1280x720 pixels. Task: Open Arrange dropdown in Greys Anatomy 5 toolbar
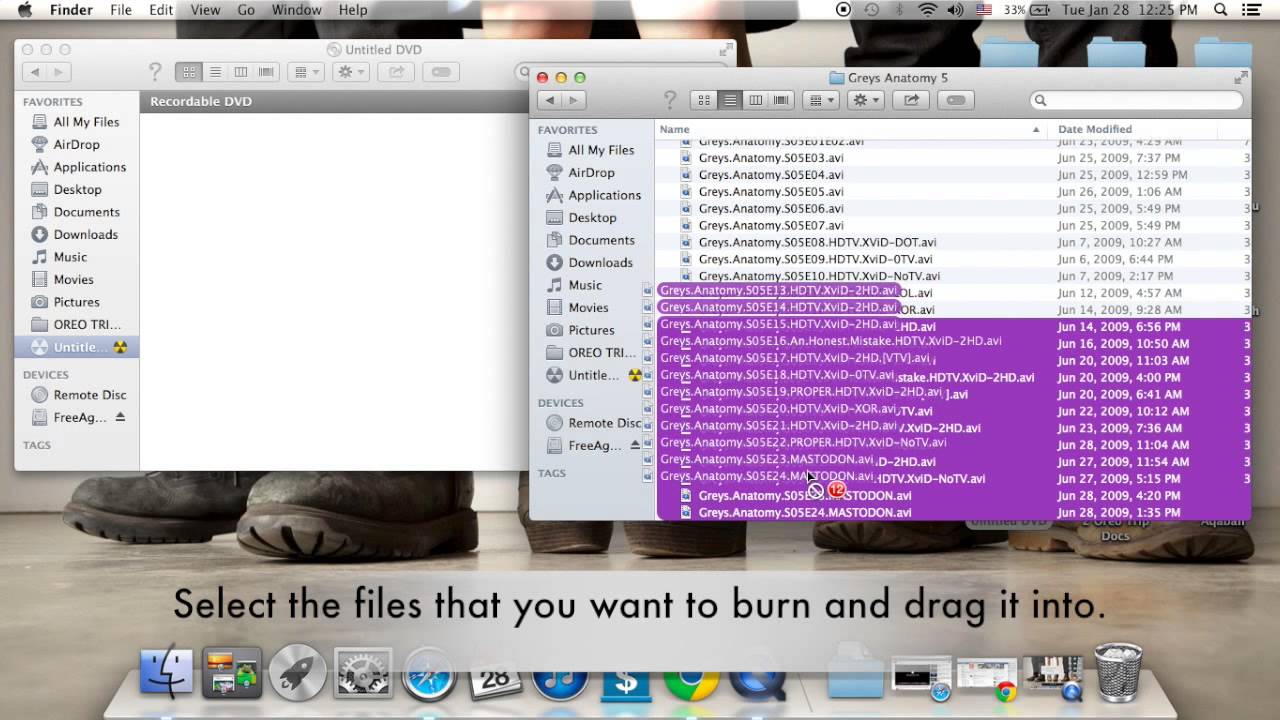(820, 100)
